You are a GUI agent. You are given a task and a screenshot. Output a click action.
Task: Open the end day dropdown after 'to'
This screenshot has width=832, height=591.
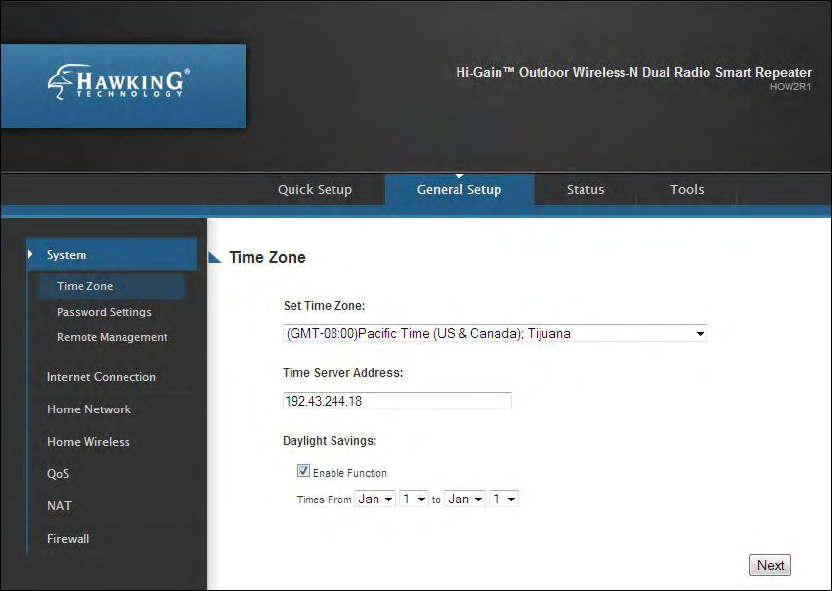click(x=504, y=499)
